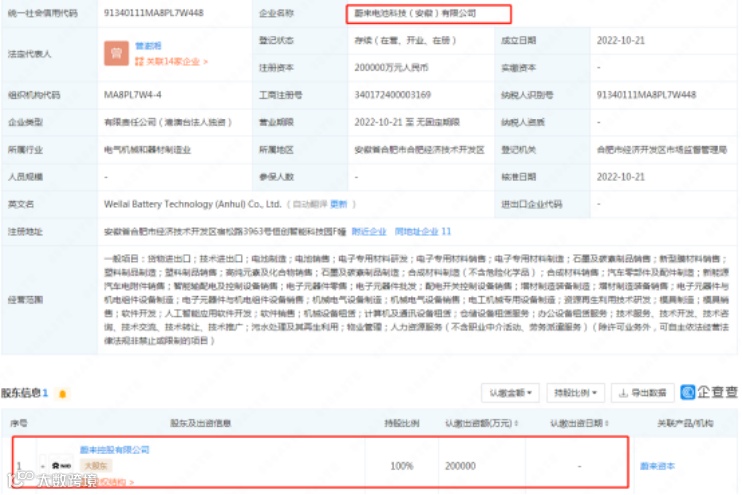
Task: Sort by the 认缴出资额(万元) column header
Action: (481, 423)
